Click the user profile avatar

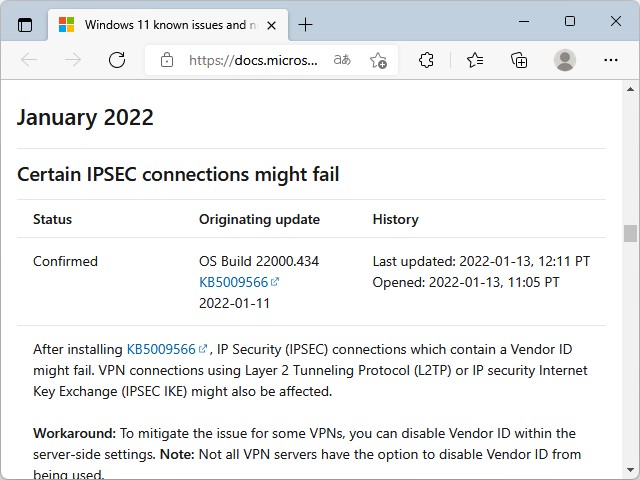(565, 60)
